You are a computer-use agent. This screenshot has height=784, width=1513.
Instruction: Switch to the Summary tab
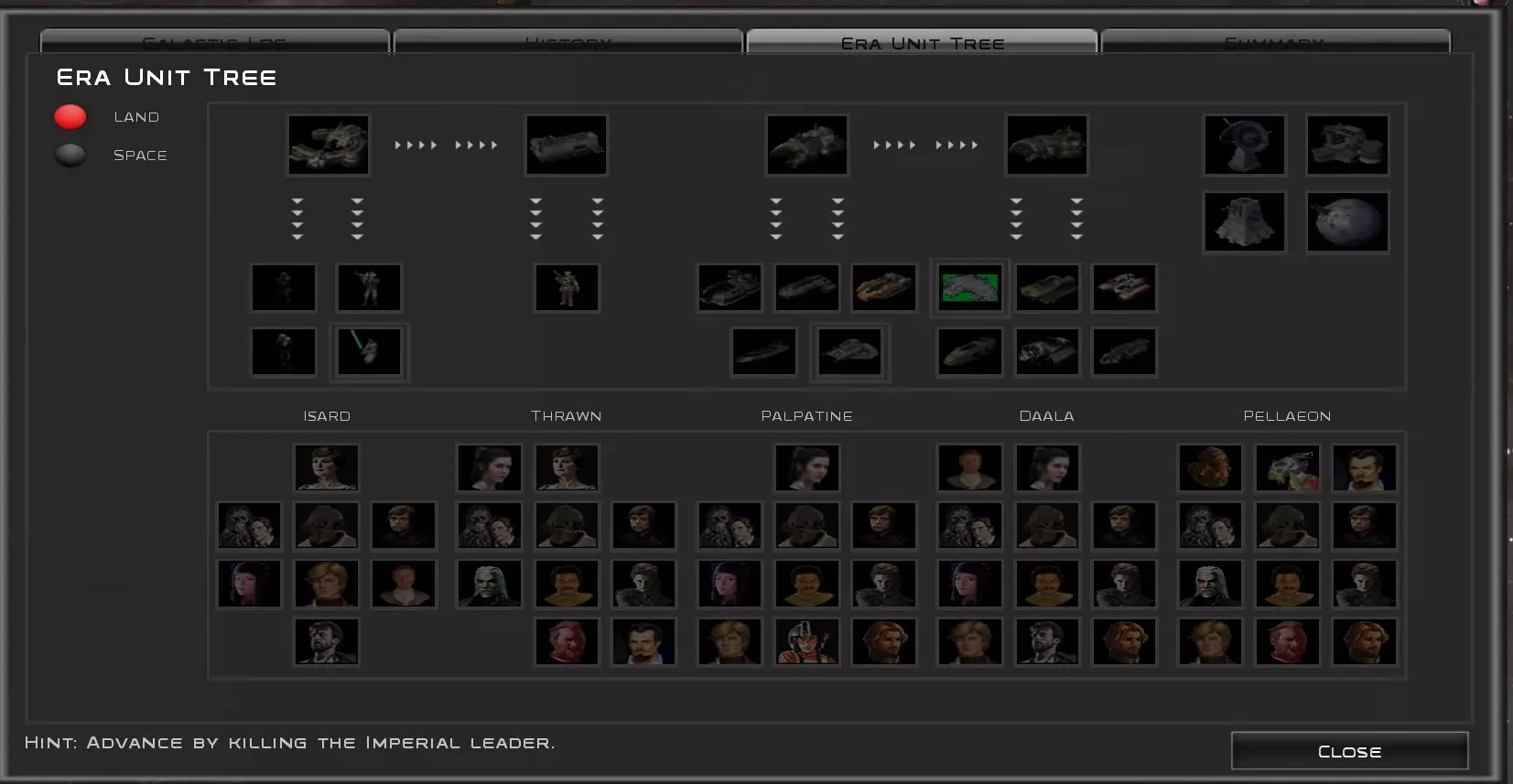[x=1275, y=42]
